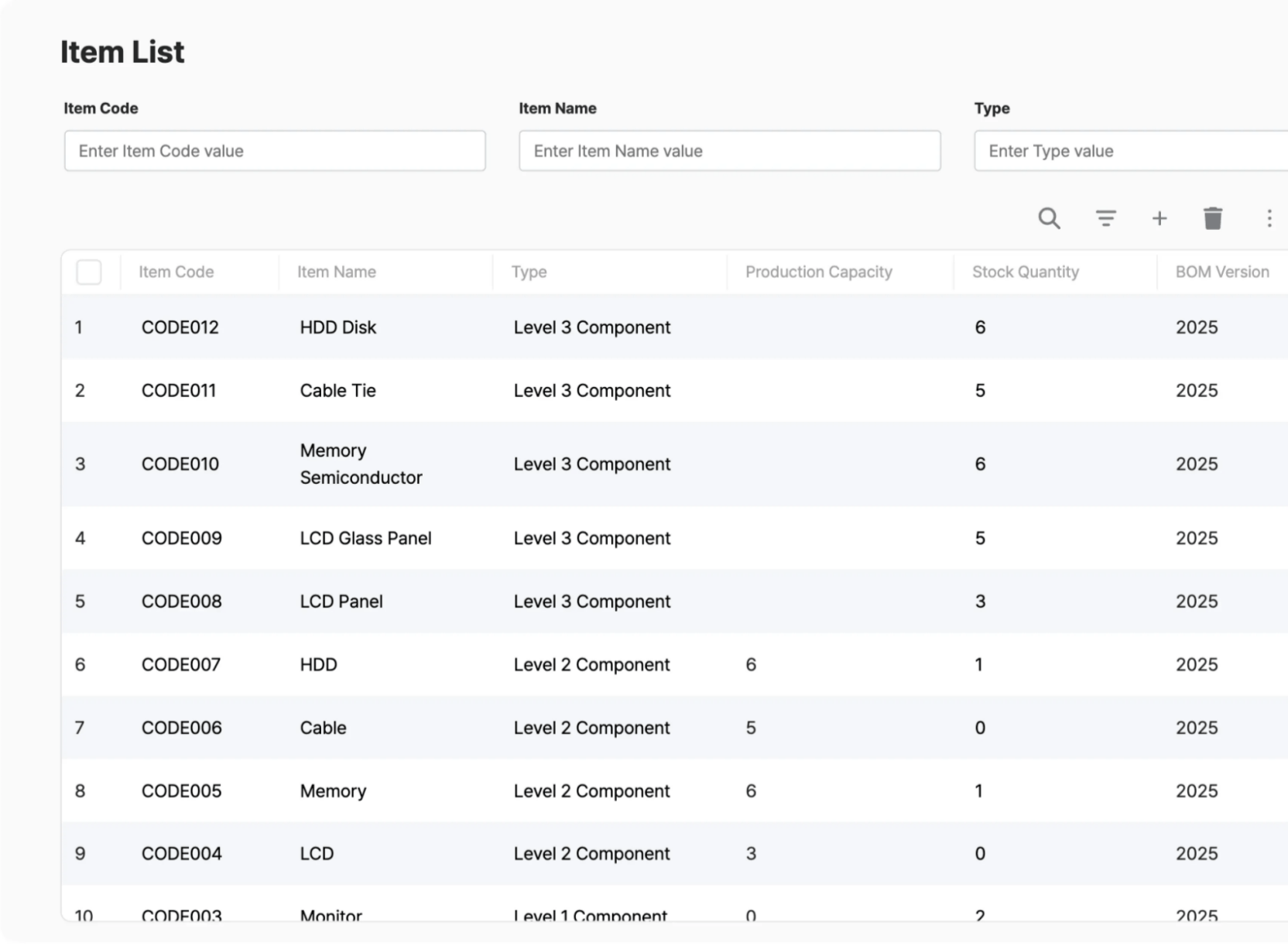Click stock quantity 6 in HDD Disk row
The height and width of the screenshot is (946, 1288).
tap(980, 327)
